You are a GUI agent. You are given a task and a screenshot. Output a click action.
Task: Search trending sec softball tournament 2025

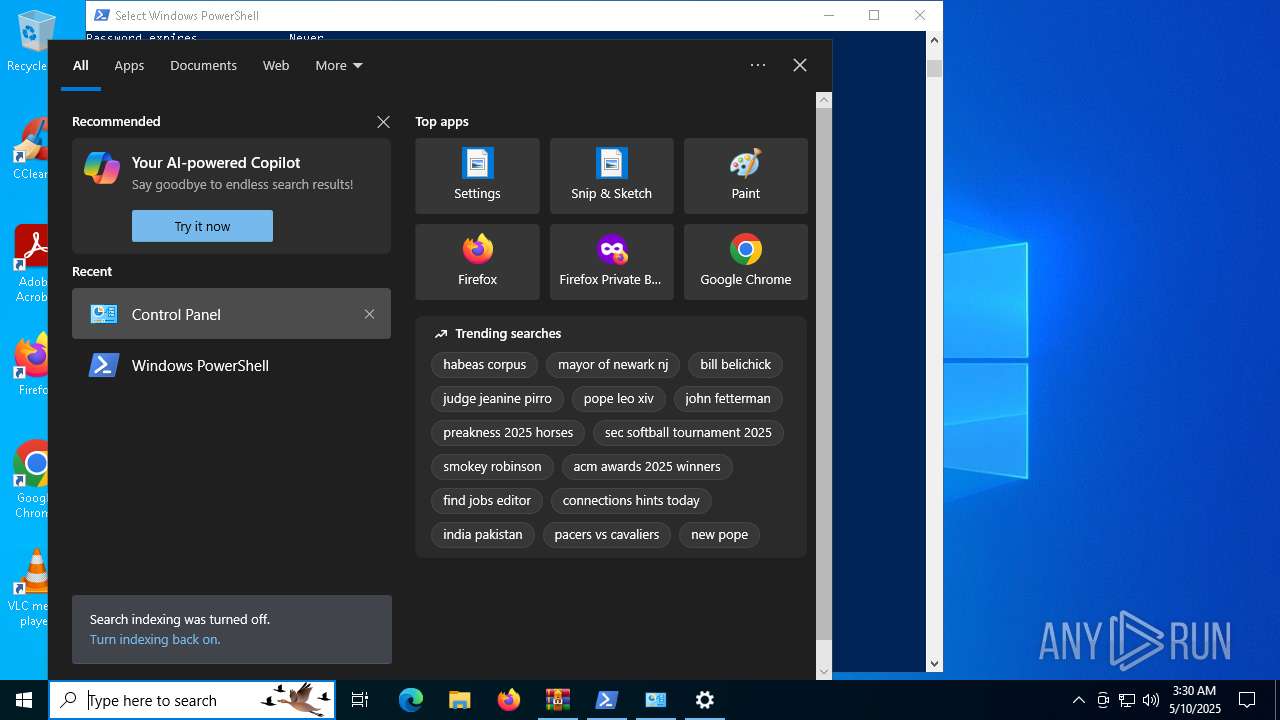click(688, 433)
